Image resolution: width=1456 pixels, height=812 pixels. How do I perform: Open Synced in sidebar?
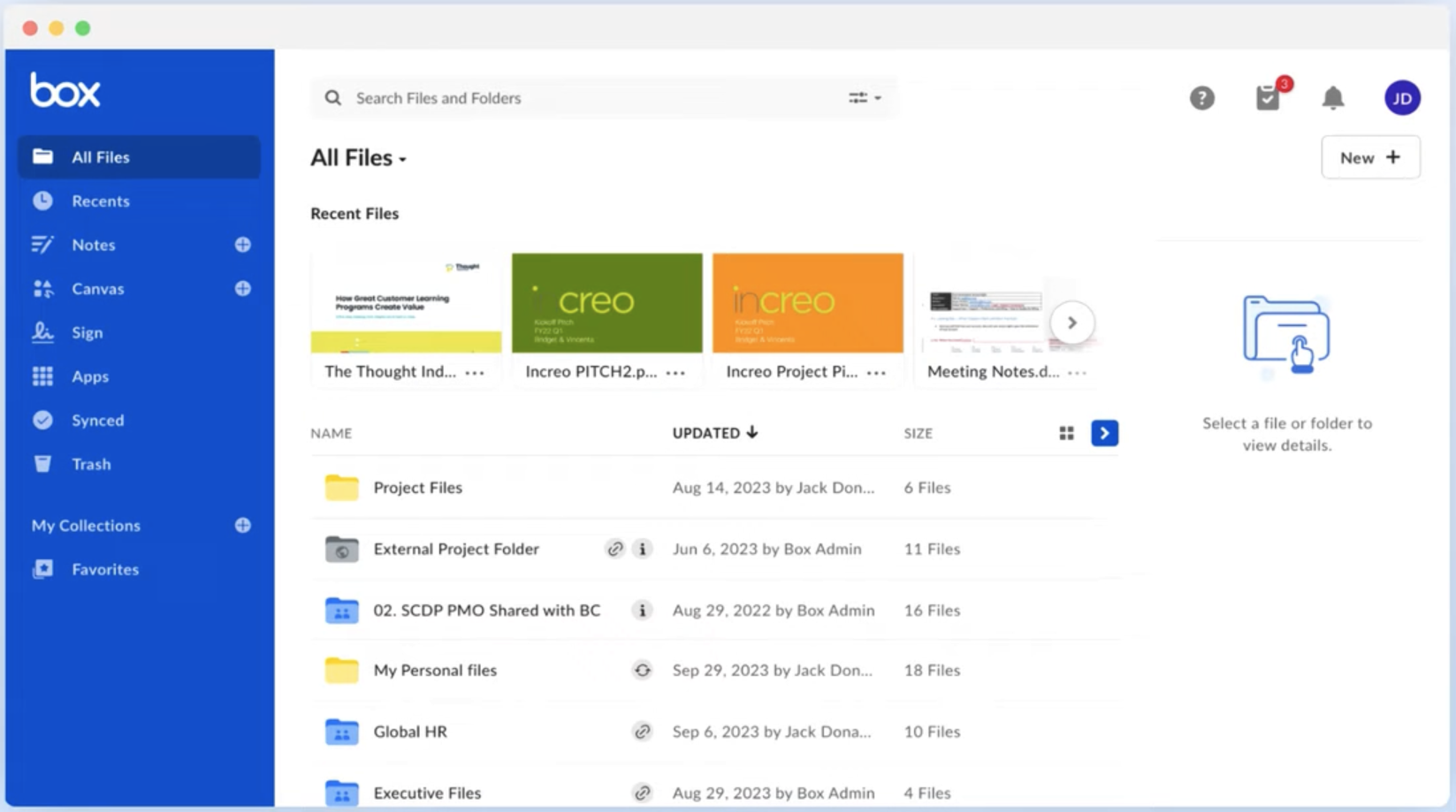pos(98,421)
